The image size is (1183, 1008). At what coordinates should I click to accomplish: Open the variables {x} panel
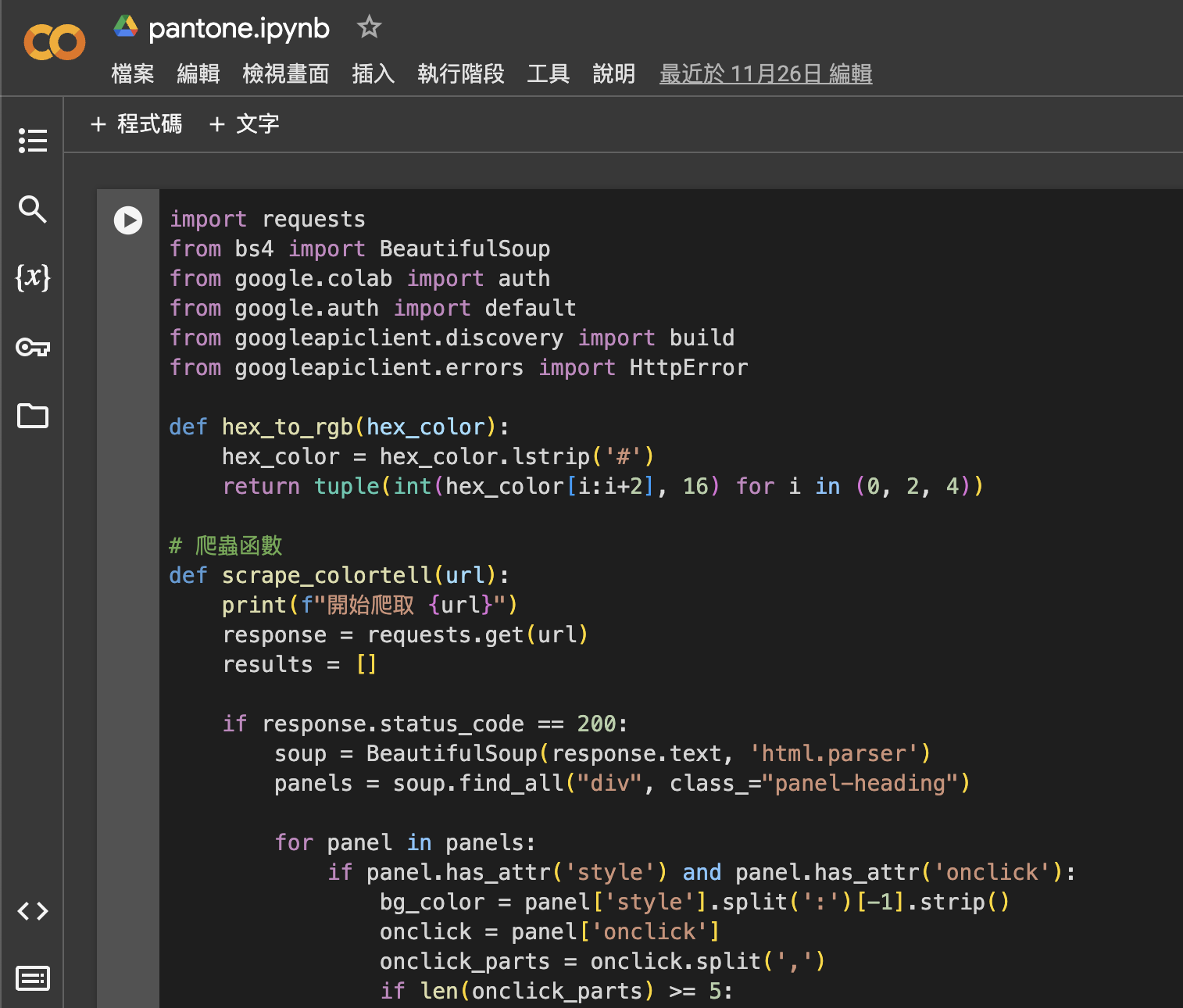pyautogui.click(x=33, y=277)
